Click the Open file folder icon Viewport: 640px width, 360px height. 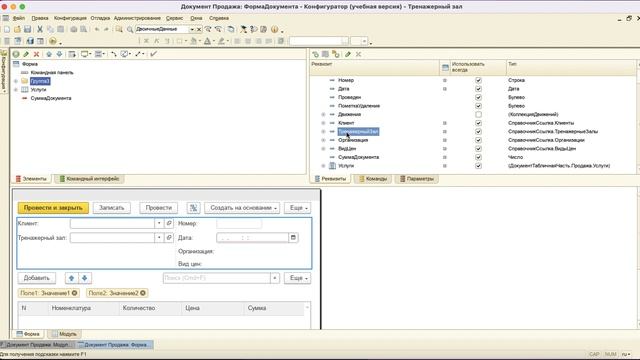point(17,29)
